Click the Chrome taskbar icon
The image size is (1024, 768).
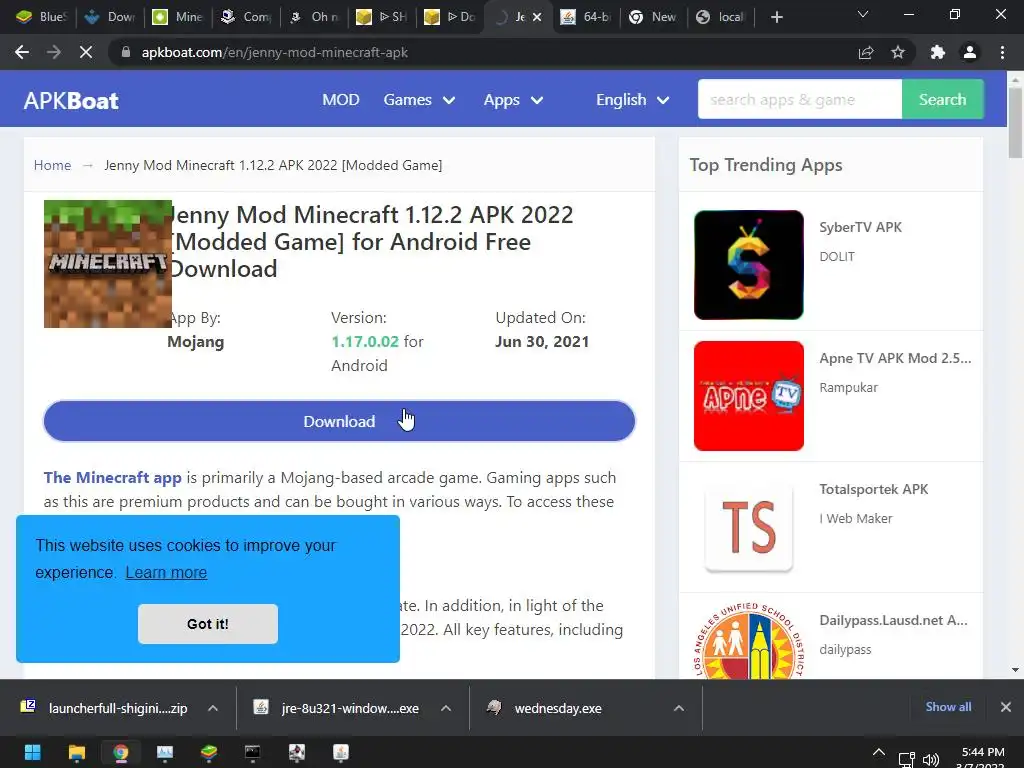pos(121,752)
